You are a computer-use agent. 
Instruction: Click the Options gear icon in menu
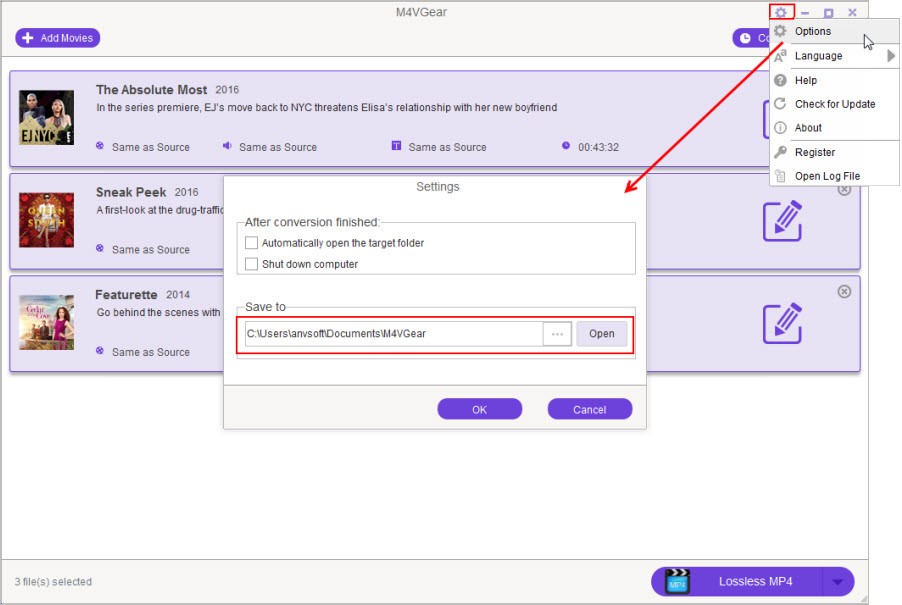click(780, 31)
